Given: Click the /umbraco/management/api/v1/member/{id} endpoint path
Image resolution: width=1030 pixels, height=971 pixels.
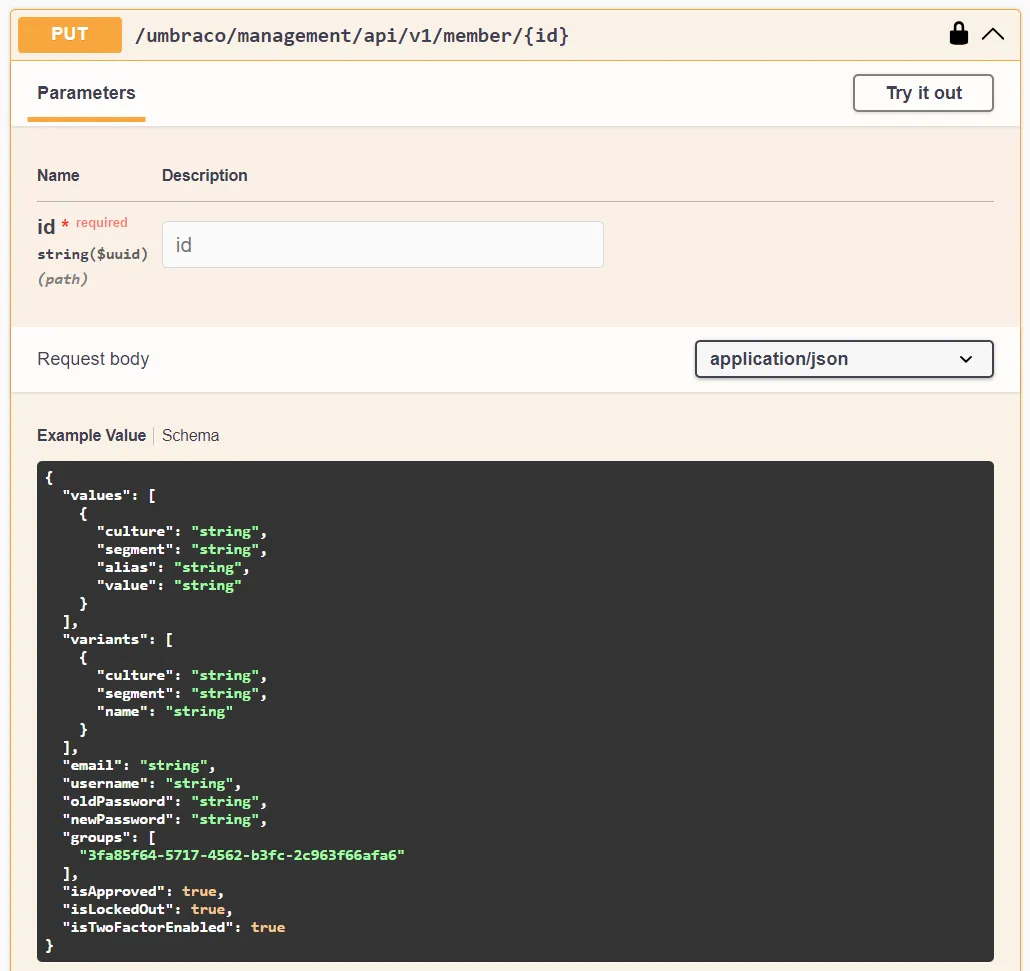Looking at the screenshot, I should coord(351,36).
